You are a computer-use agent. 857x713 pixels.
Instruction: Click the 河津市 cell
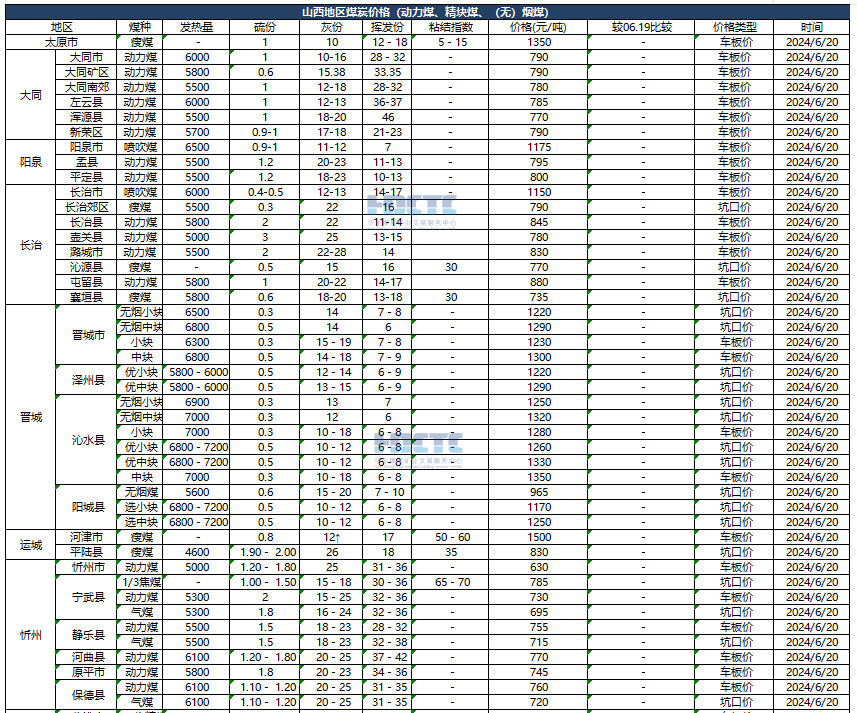(x=86, y=537)
